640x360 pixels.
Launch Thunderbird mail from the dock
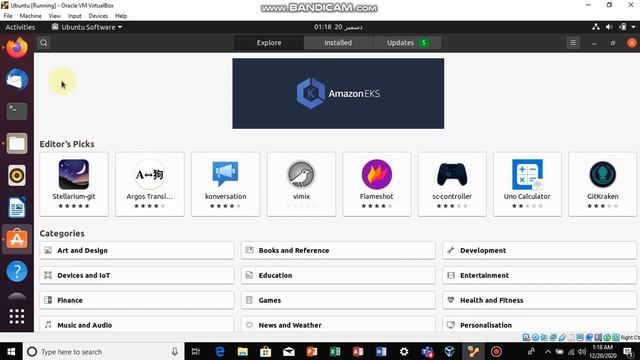pyautogui.click(x=17, y=79)
